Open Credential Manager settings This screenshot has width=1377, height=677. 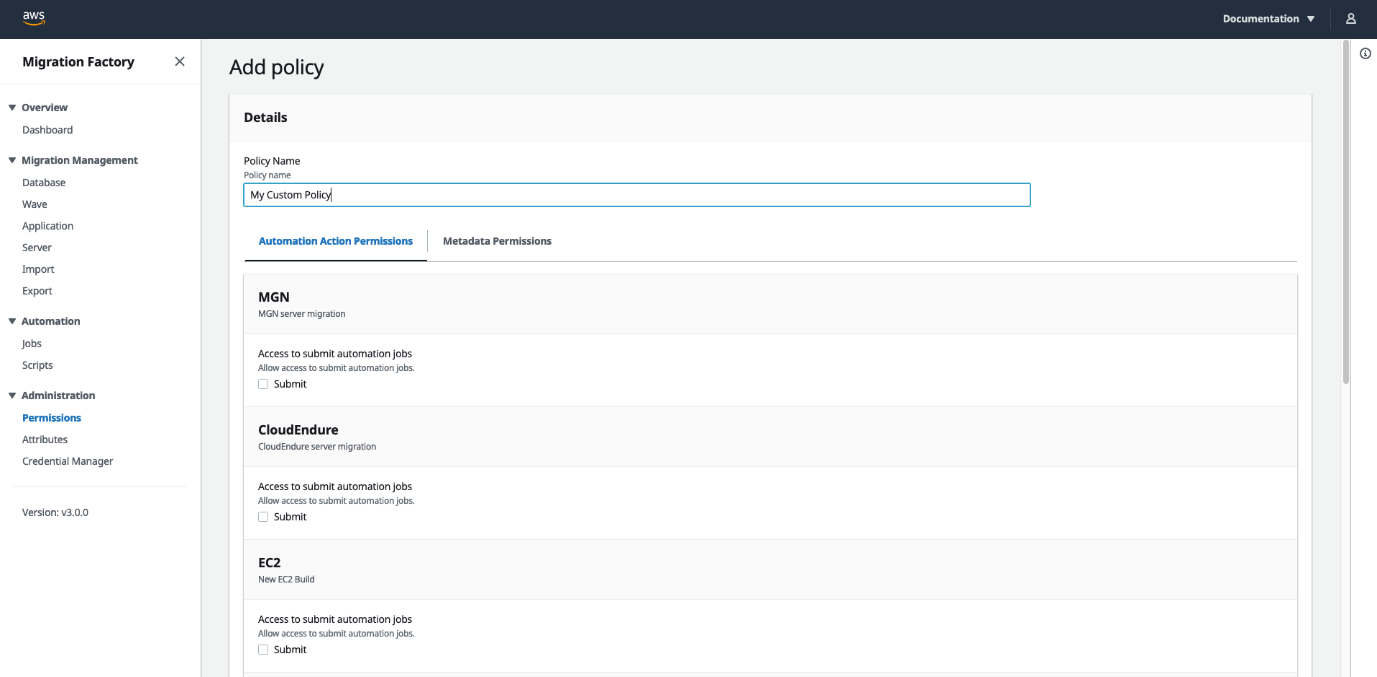67,461
